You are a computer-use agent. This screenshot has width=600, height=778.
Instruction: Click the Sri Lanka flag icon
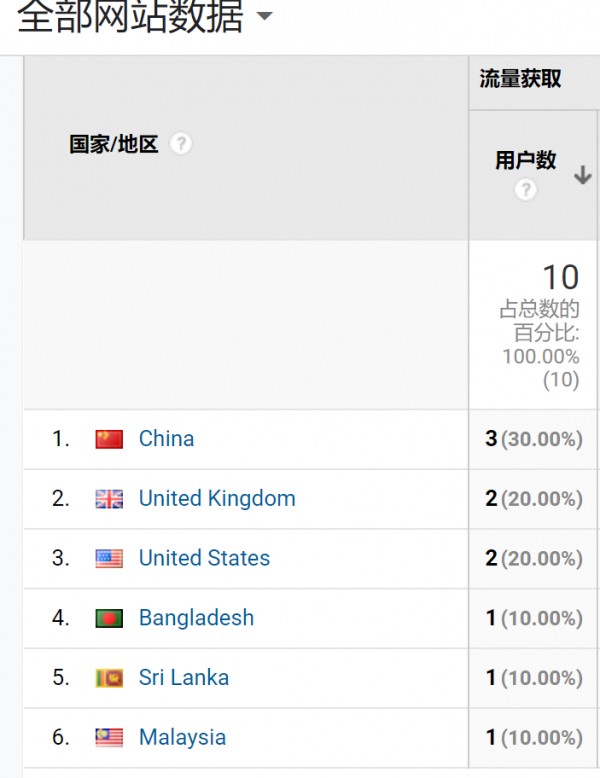[109, 678]
